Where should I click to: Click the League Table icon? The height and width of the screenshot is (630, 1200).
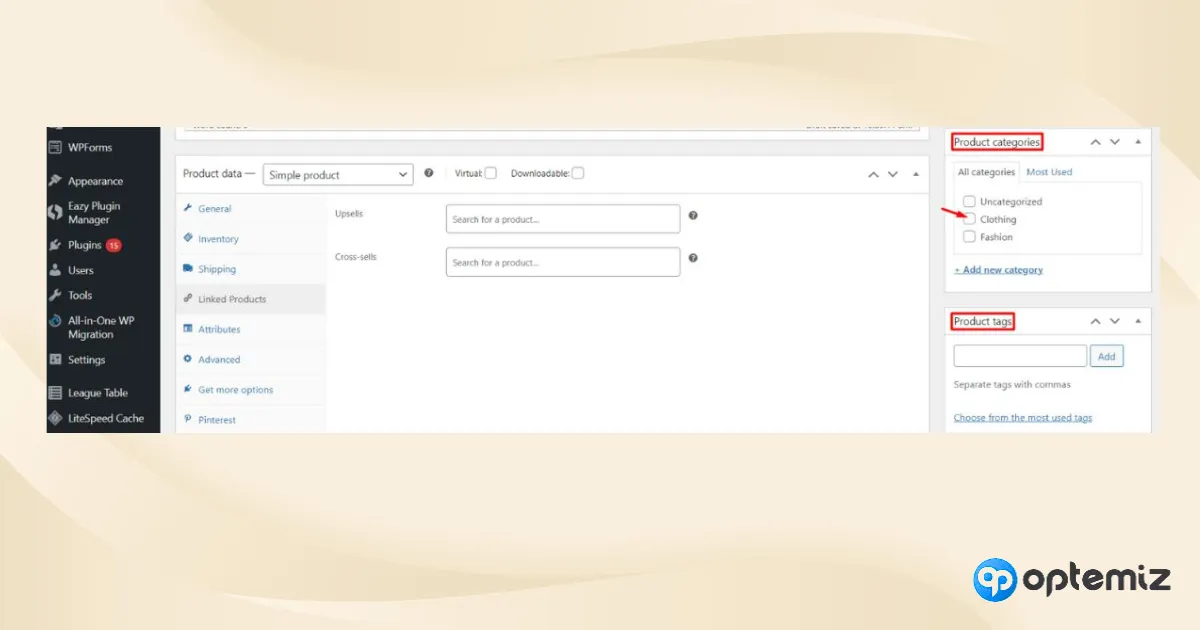(x=56, y=393)
